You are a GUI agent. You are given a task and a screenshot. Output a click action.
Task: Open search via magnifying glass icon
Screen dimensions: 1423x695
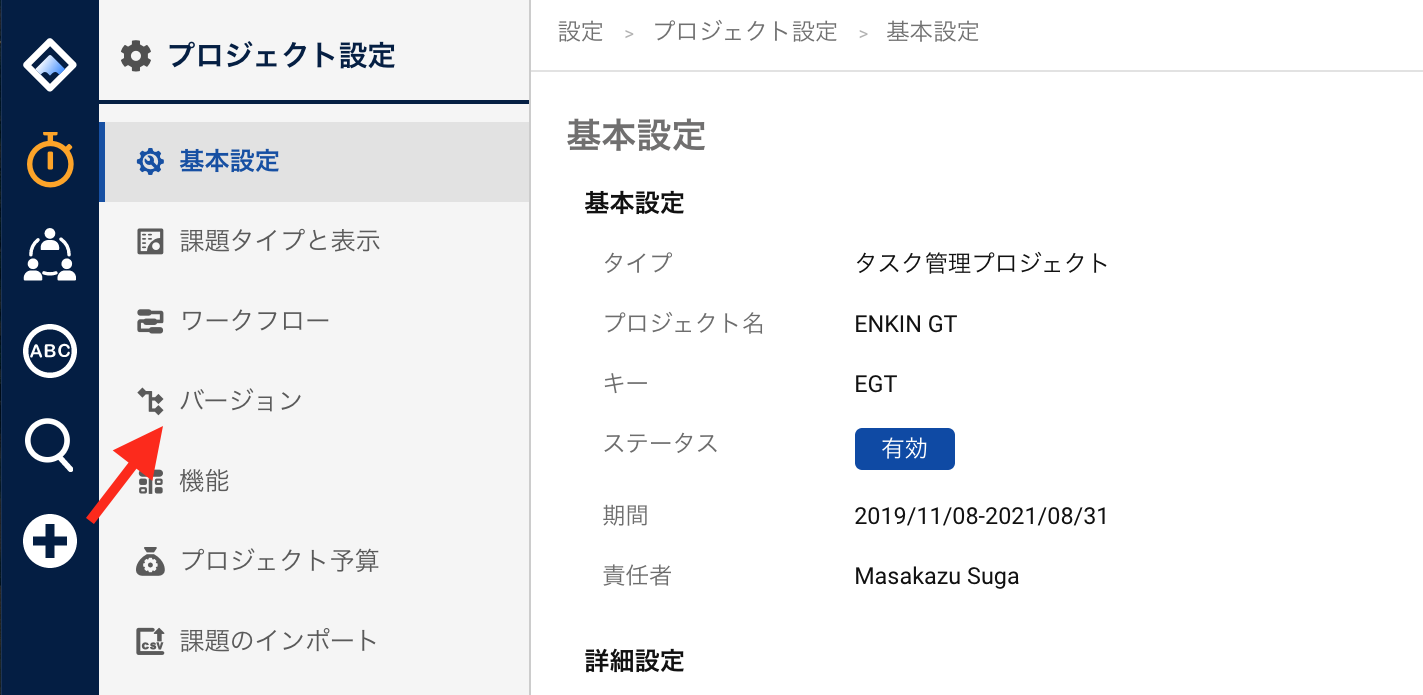[50, 446]
